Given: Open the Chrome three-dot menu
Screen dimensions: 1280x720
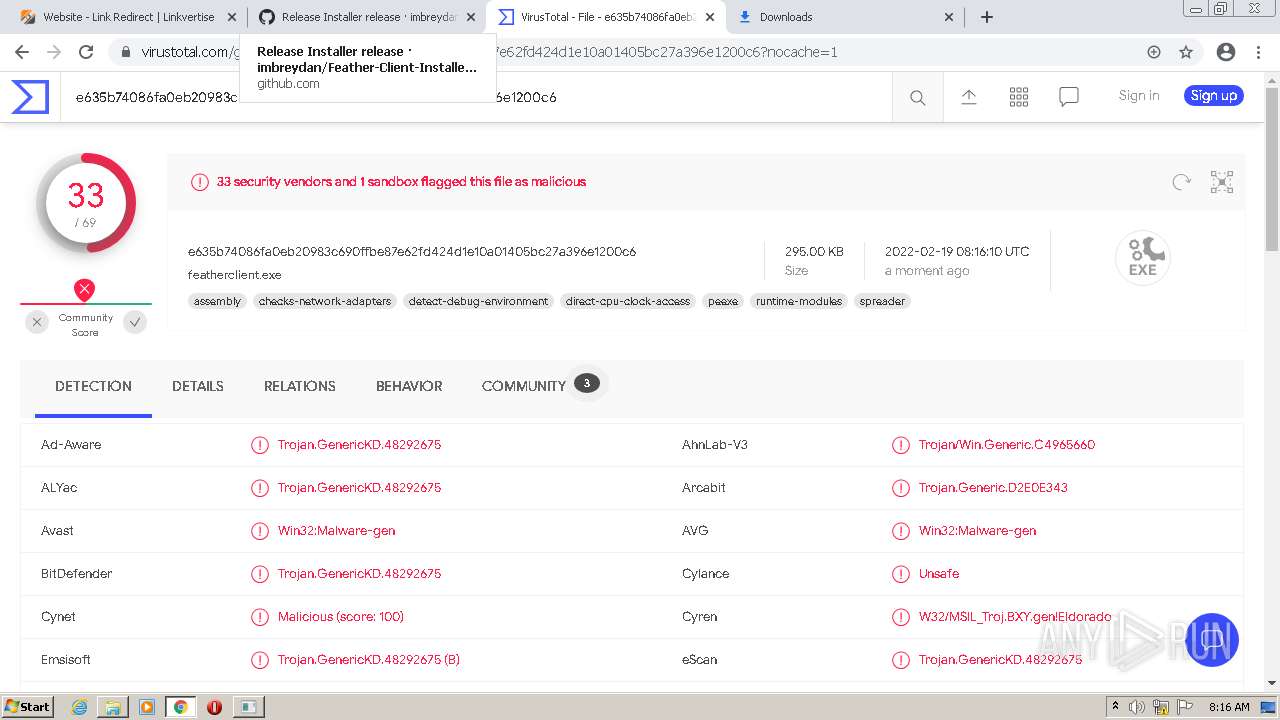Looking at the screenshot, I should (x=1258, y=52).
